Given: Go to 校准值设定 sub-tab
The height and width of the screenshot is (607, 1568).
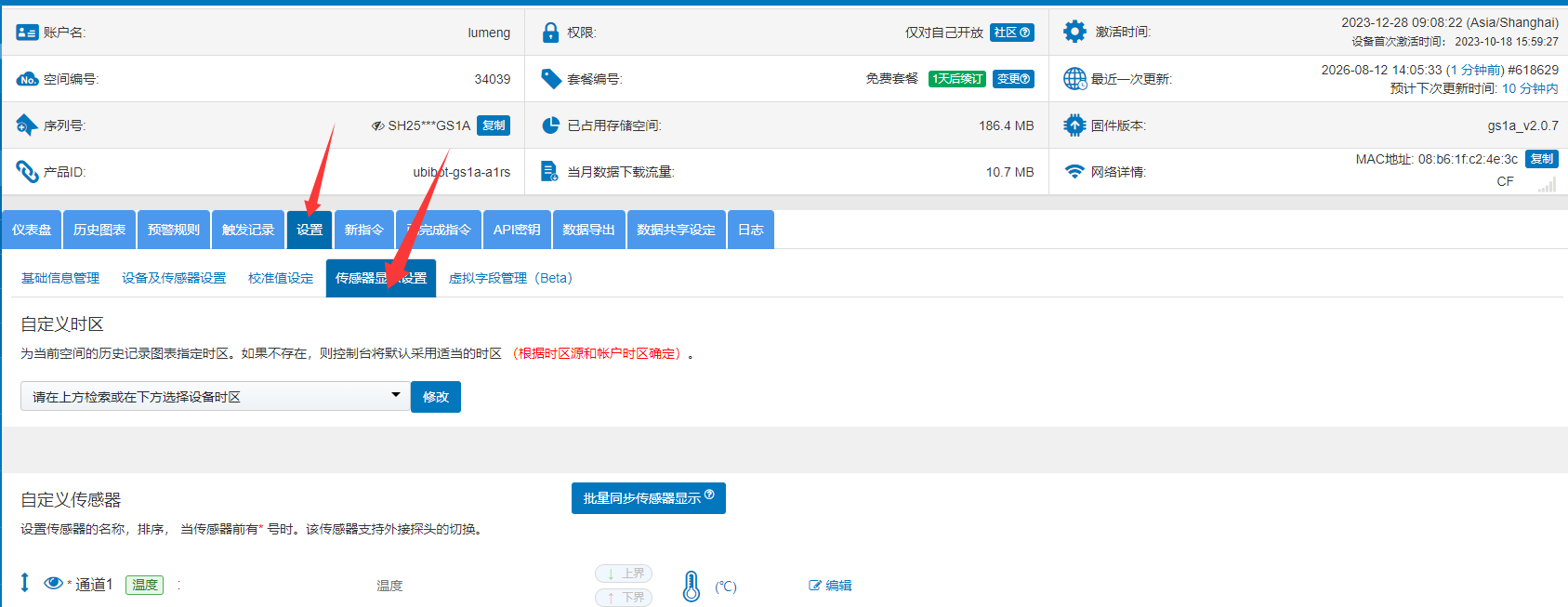Looking at the screenshot, I should (281, 278).
